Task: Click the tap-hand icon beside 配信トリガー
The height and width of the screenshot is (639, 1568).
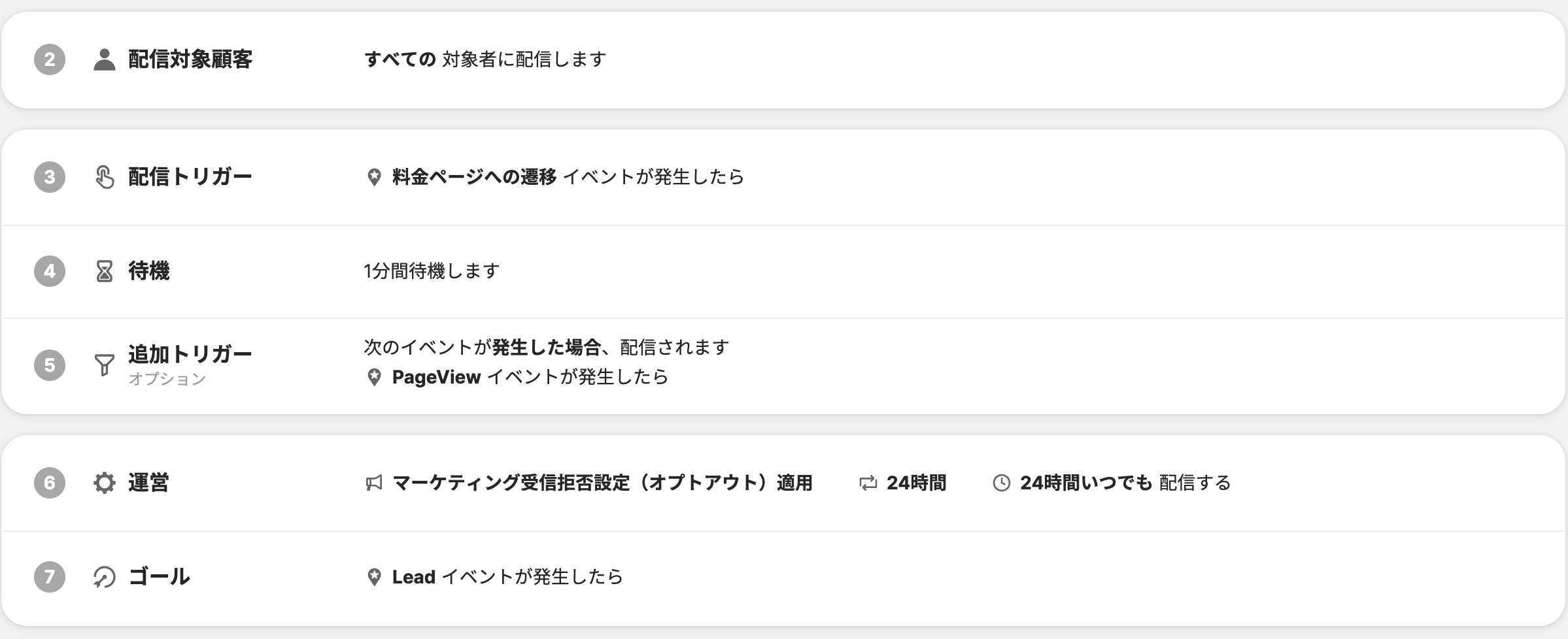Action: [105, 177]
